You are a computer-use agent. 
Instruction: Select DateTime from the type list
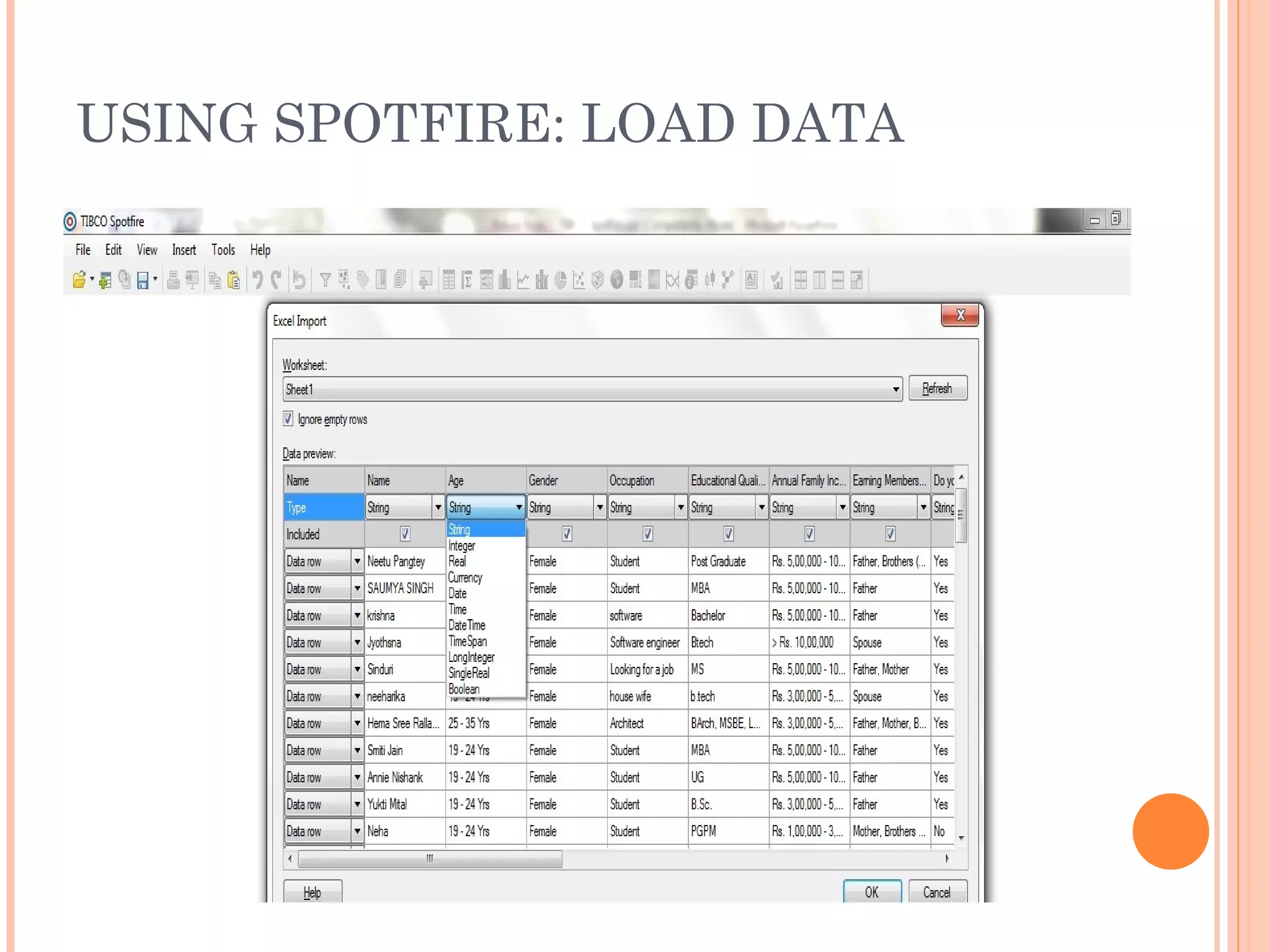pos(486,625)
